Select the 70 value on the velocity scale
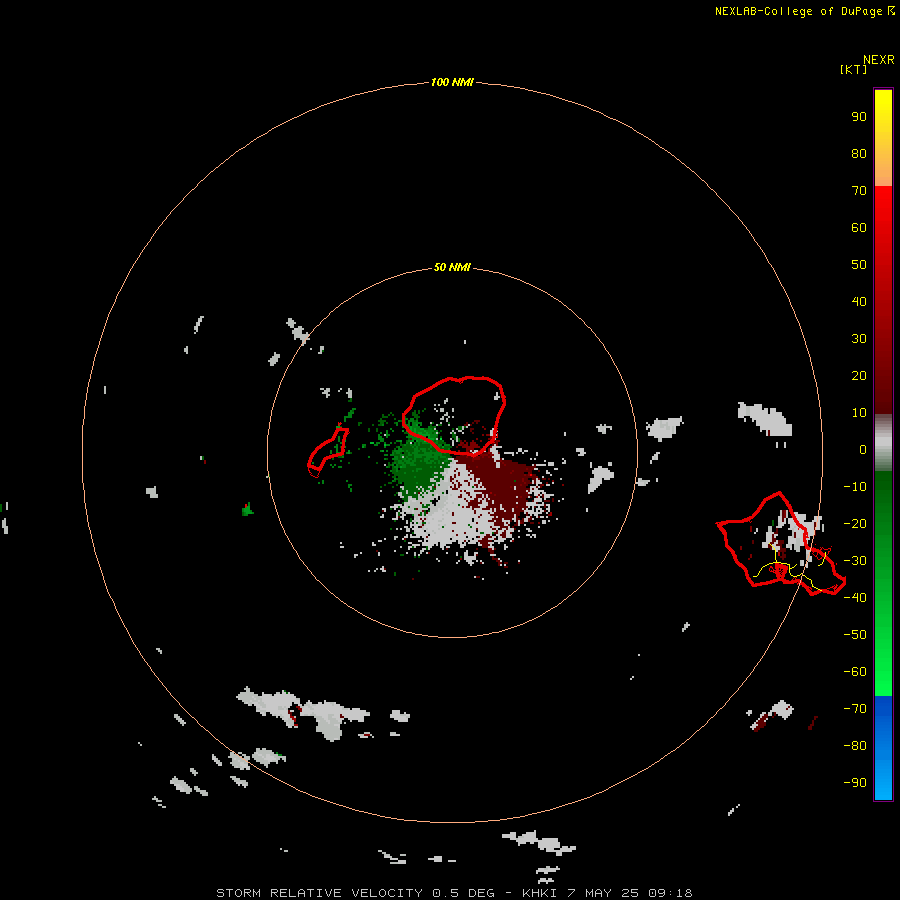This screenshot has height=900, width=900. [x=859, y=191]
